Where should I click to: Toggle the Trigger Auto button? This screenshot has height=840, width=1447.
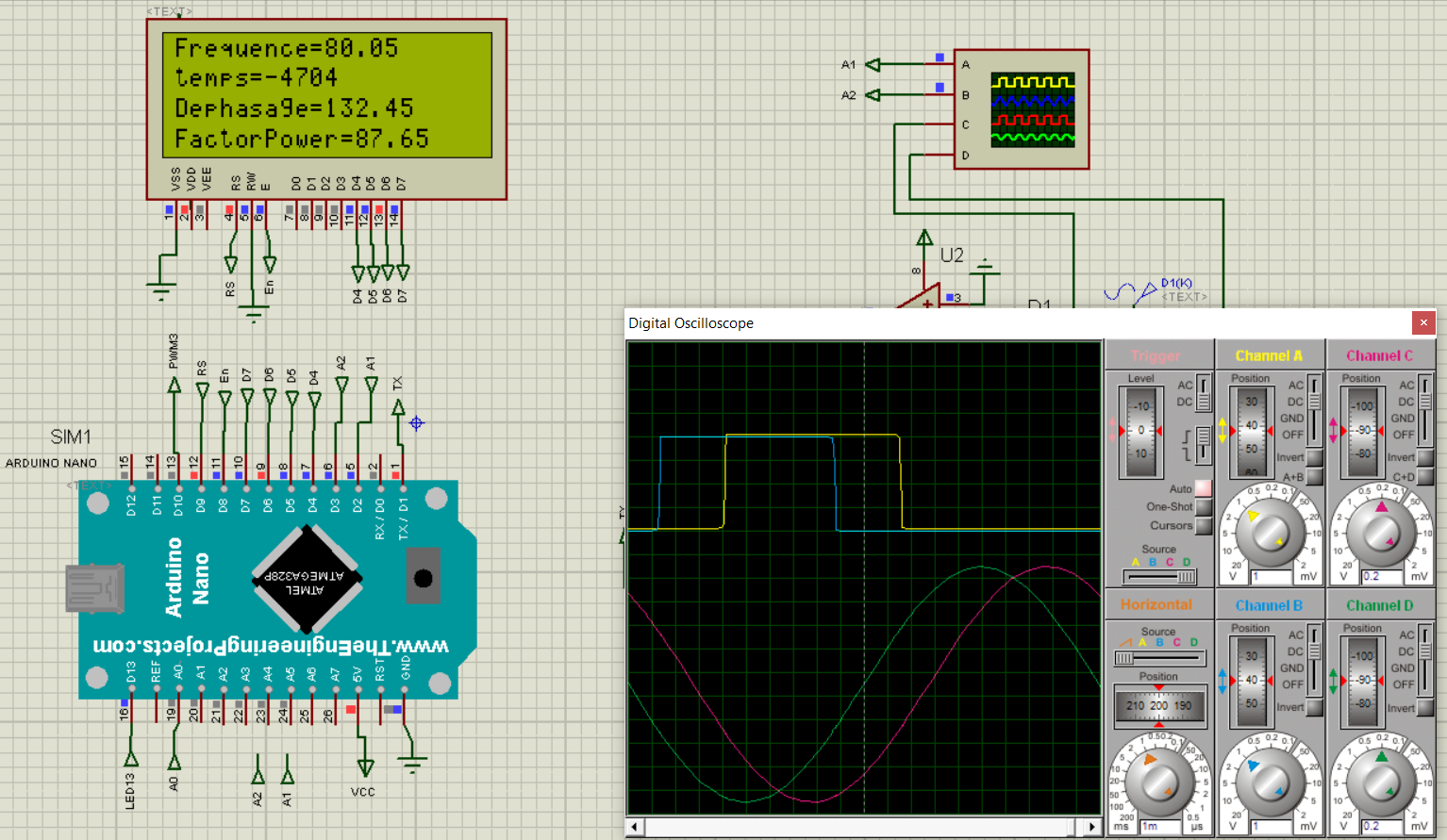[x=1203, y=488]
